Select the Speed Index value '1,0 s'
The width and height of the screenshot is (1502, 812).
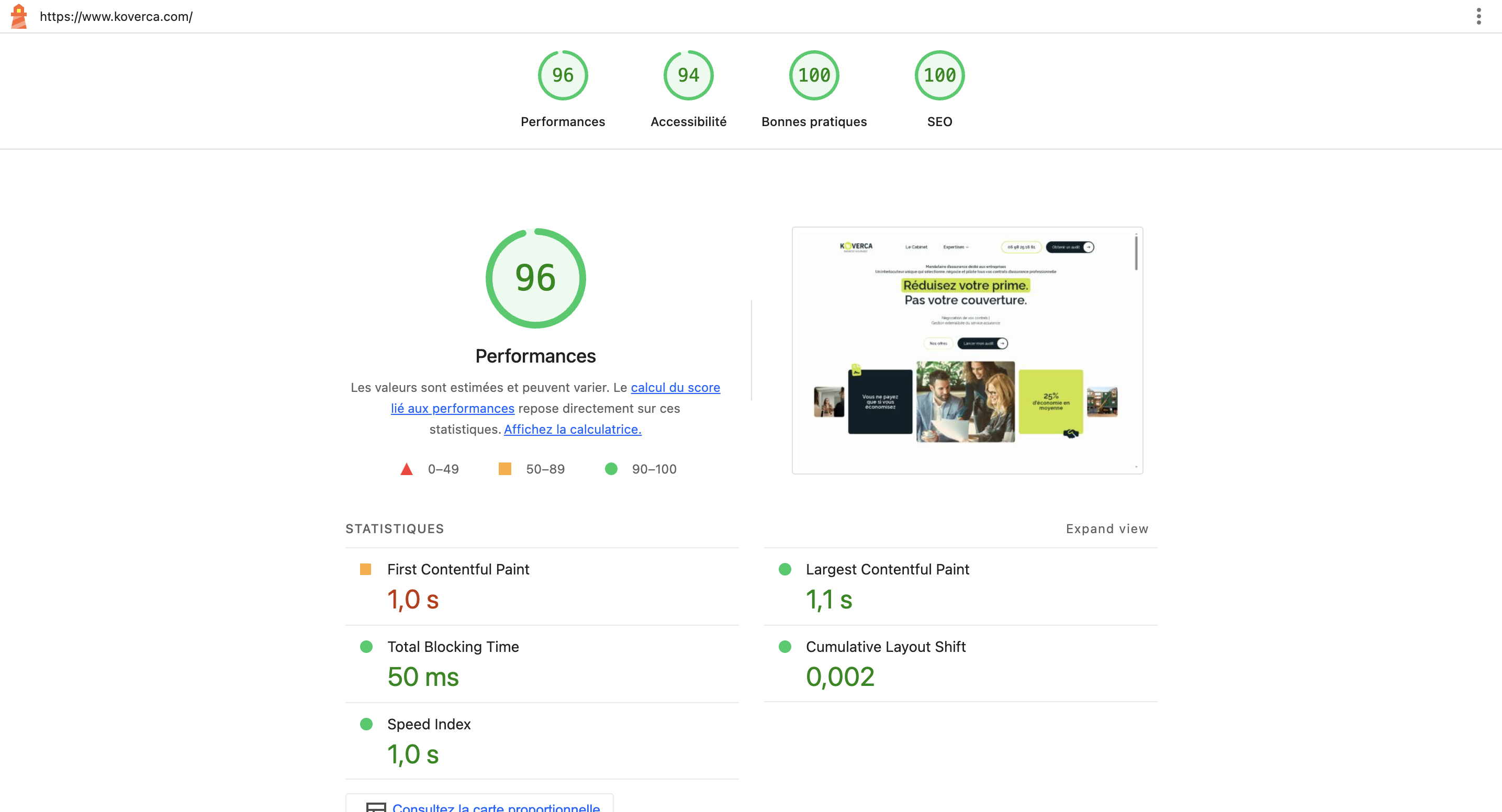coord(413,755)
